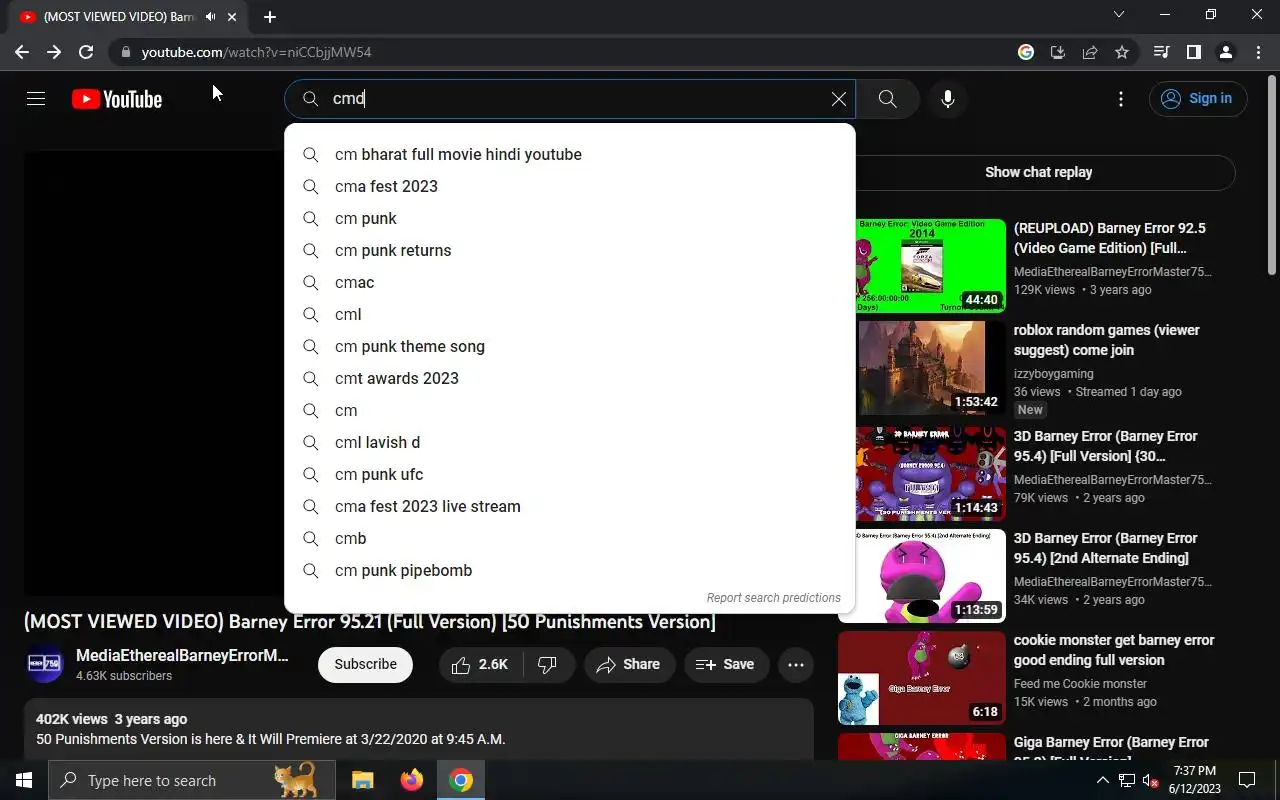
Task: Show hidden tray icons chevron
Action: tap(1103, 780)
